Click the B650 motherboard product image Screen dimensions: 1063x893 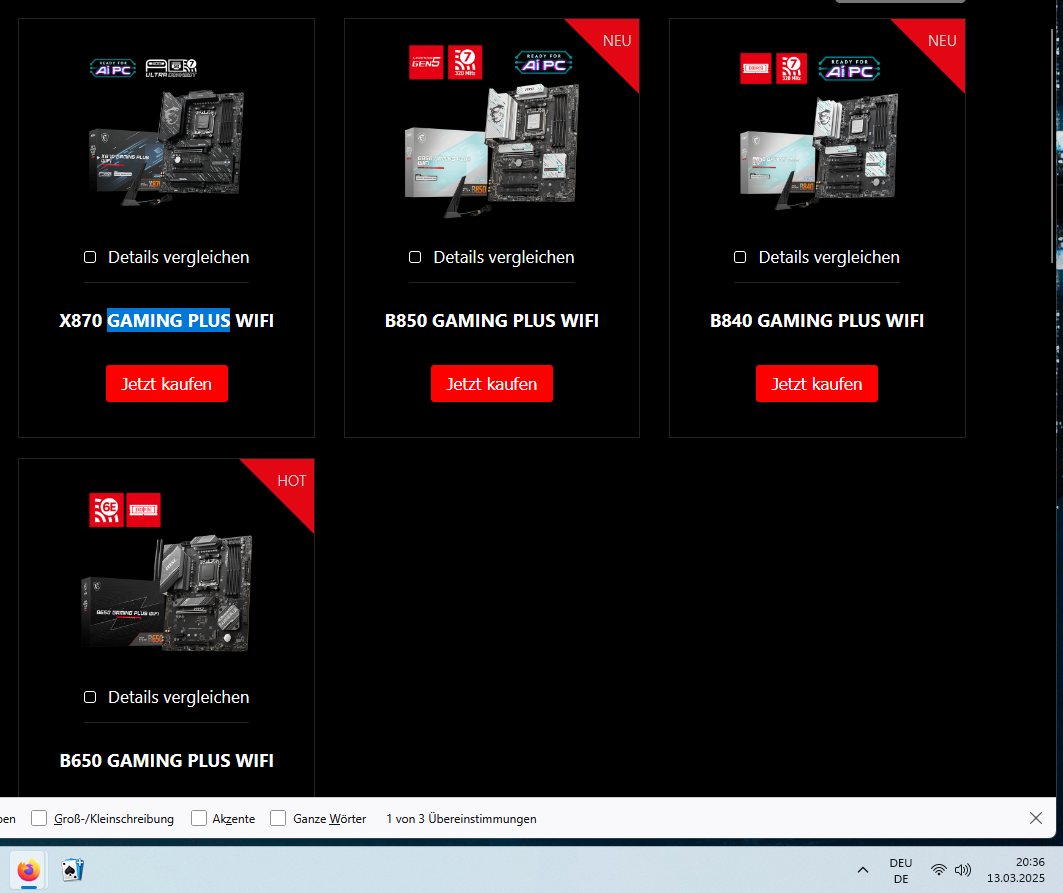tap(167, 593)
